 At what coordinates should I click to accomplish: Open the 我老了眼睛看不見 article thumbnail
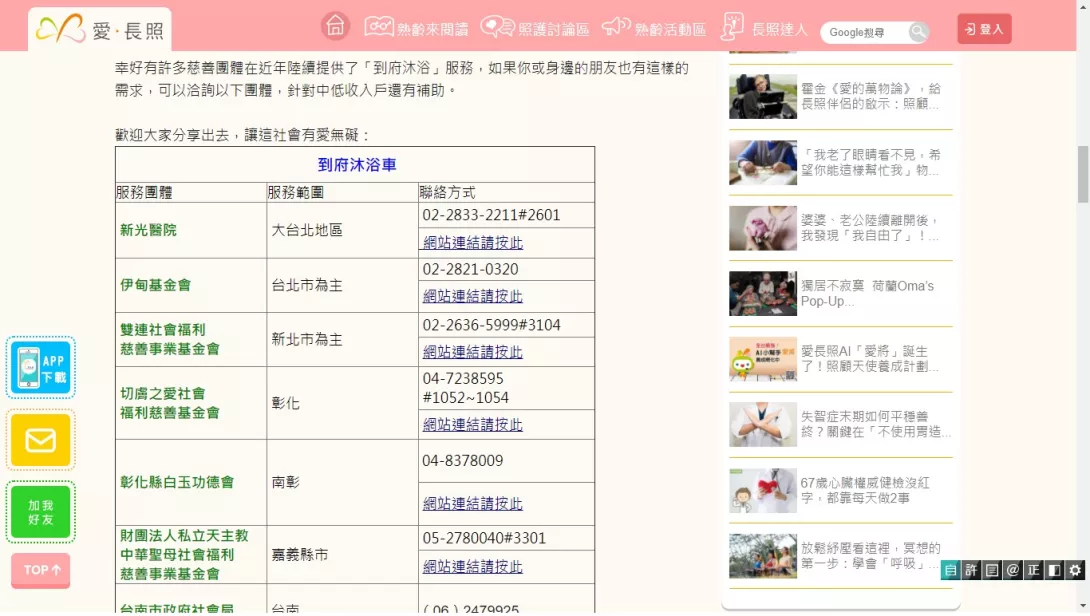click(763, 163)
